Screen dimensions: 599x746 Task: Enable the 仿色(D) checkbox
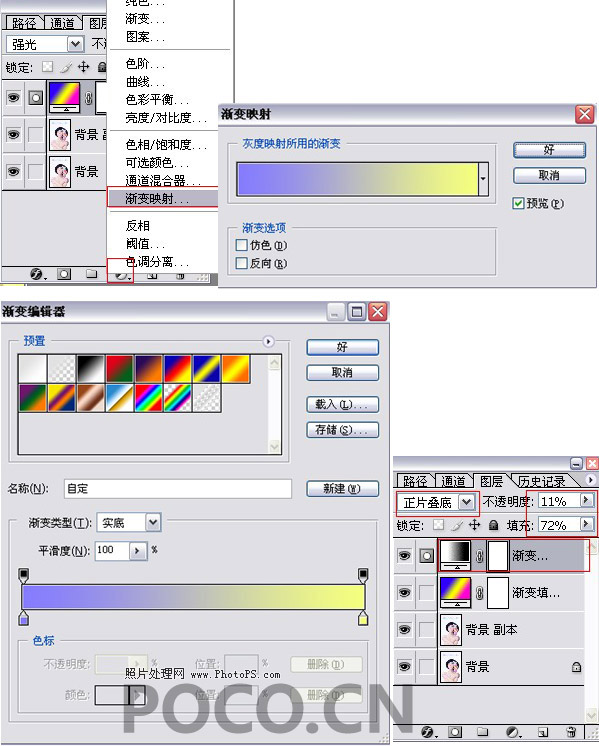[242, 245]
